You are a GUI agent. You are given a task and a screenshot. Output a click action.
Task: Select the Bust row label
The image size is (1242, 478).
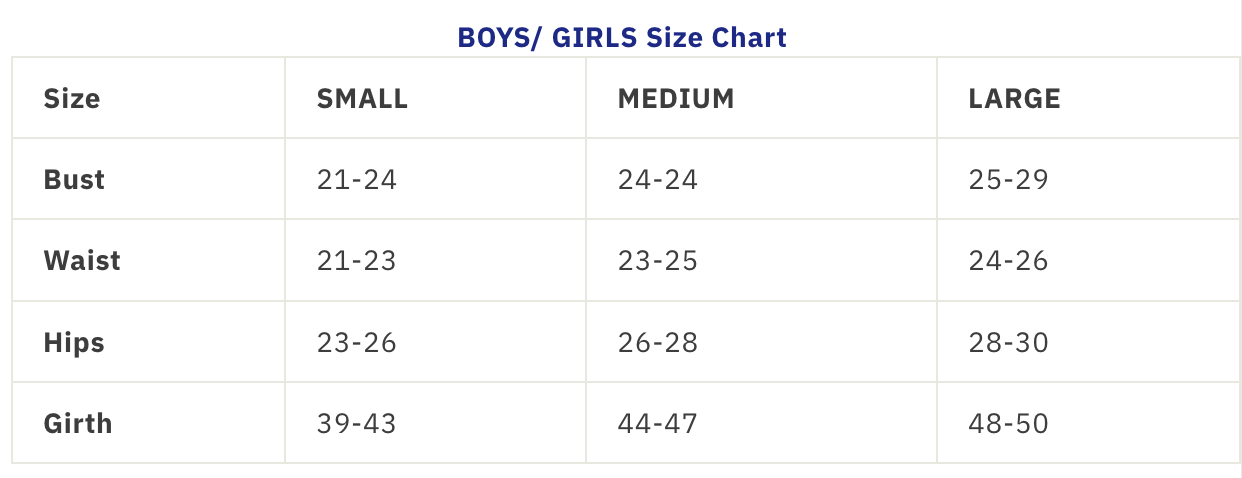coord(74,180)
